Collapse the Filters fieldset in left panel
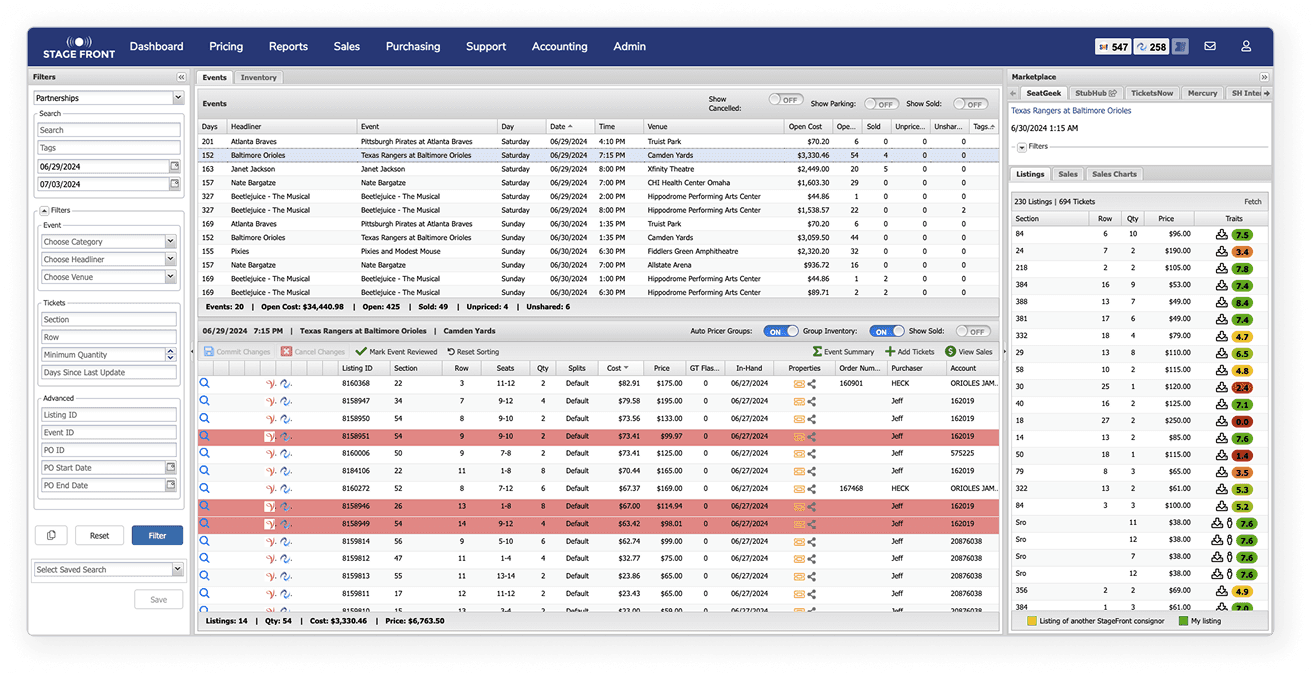This screenshot has width=1313, height=673. pyautogui.click(x=44, y=210)
